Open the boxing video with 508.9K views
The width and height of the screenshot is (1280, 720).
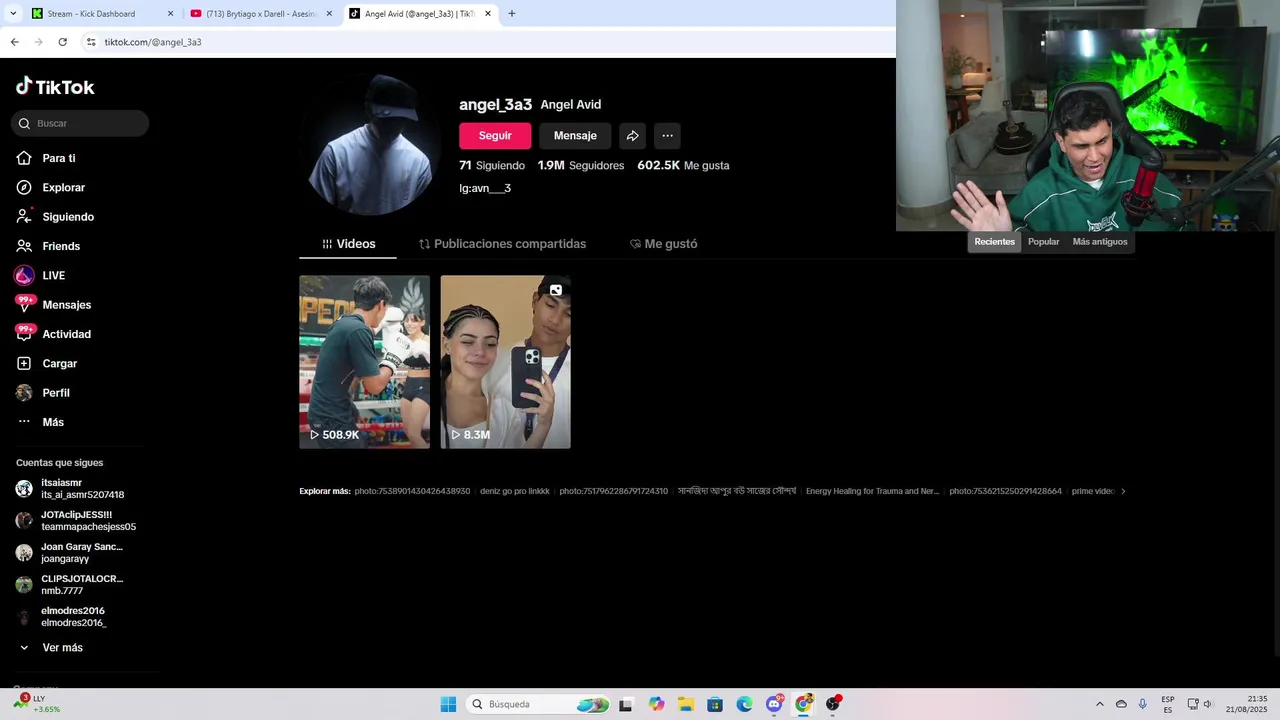pos(365,362)
